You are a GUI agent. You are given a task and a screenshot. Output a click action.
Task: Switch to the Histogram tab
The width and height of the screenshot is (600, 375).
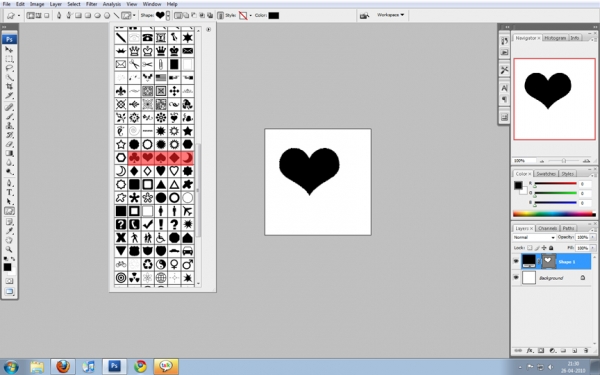[x=555, y=38]
